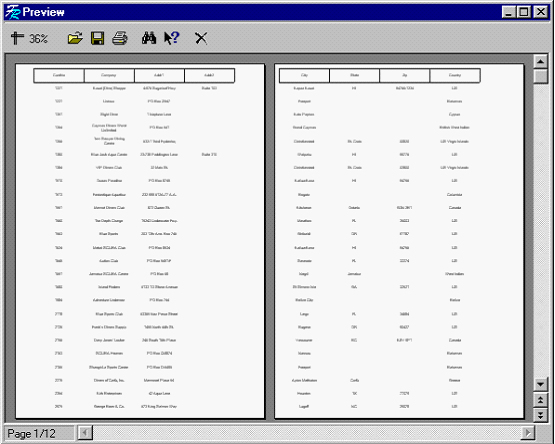Click the Page 1/12 status indicator

[32, 433]
